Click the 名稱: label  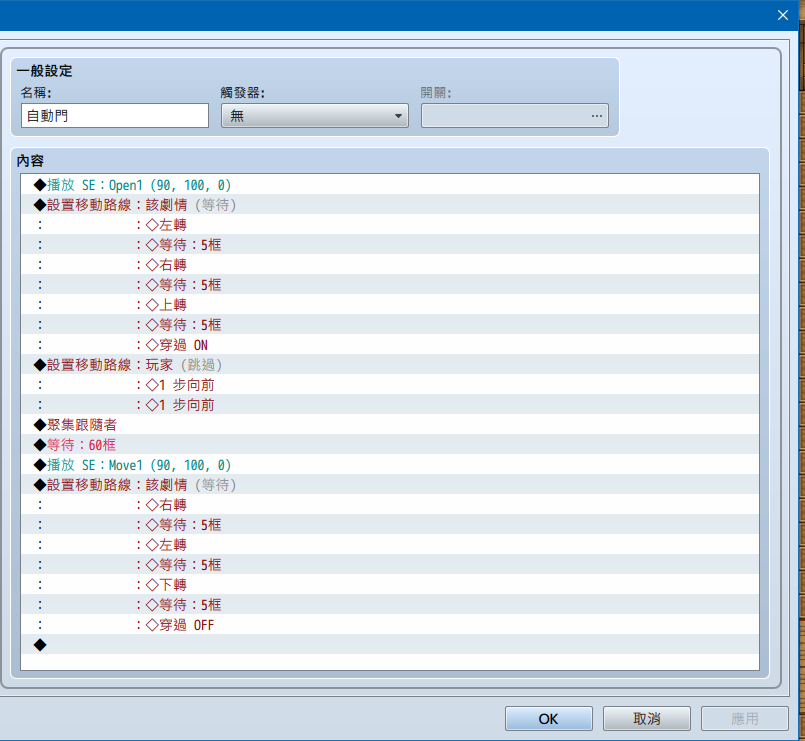36,93
